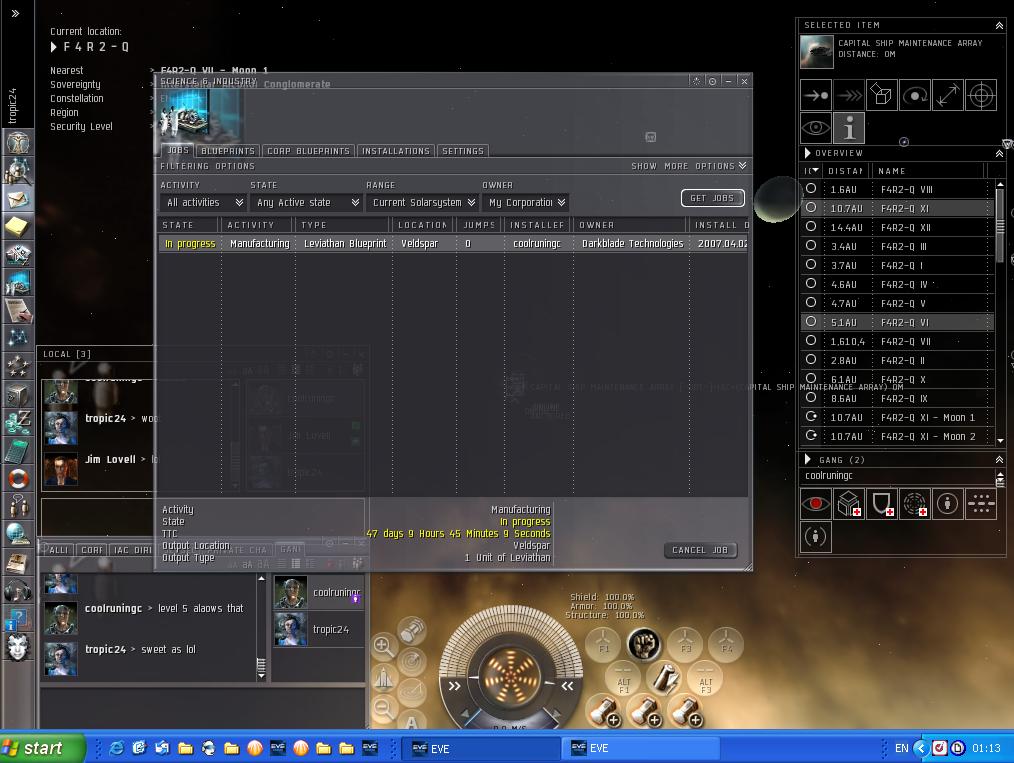The width and height of the screenshot is (1014, 763).
Task: Open Science & Industry sidebar icon
Action: pos(17,283)
